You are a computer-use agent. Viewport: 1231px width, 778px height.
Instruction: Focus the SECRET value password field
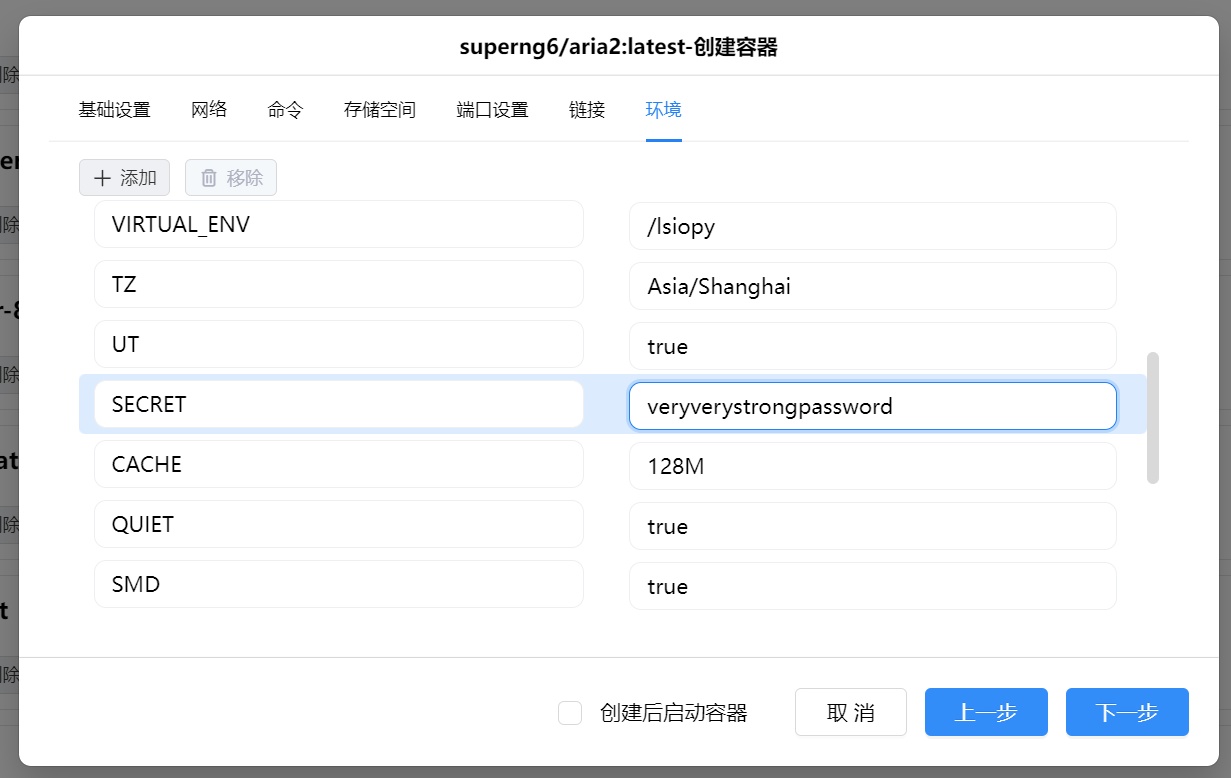click(x=872, y=406)
